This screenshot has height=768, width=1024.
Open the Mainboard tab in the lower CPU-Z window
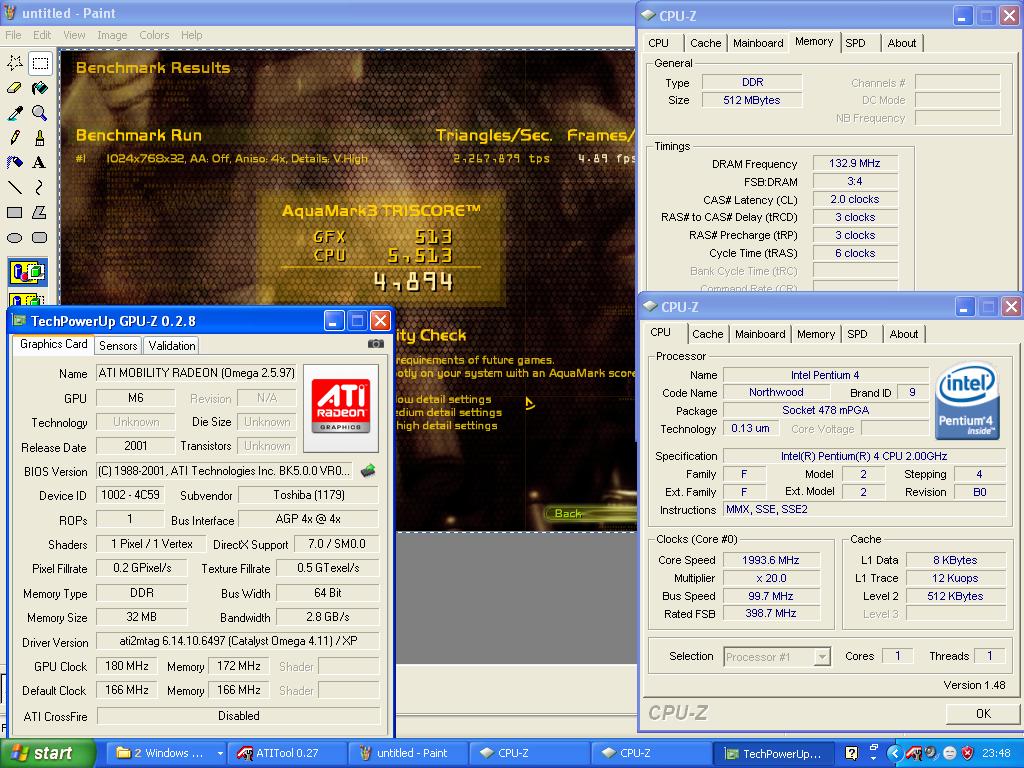pyautogui.click(x=760, y=334)
